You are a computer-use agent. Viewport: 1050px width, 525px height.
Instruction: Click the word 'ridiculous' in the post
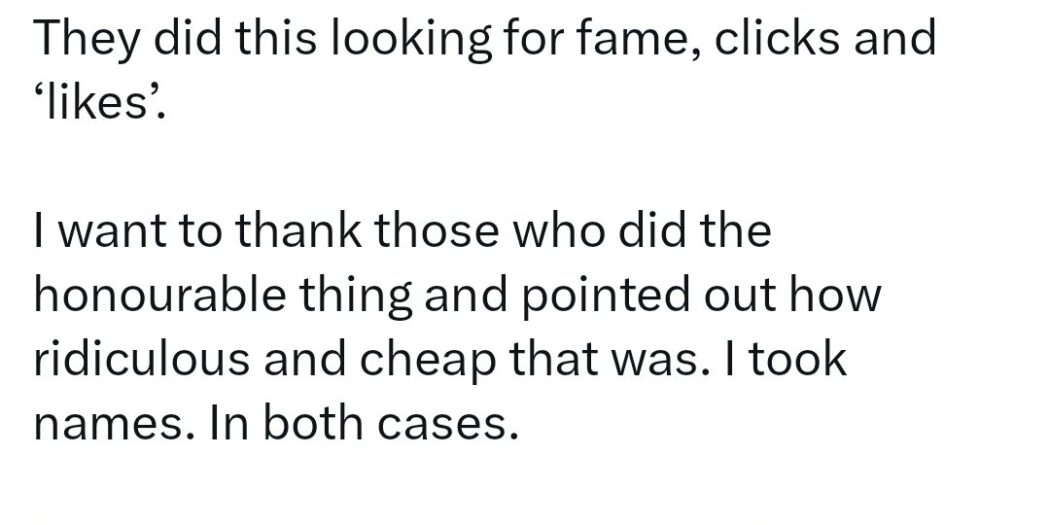point(141,359)
